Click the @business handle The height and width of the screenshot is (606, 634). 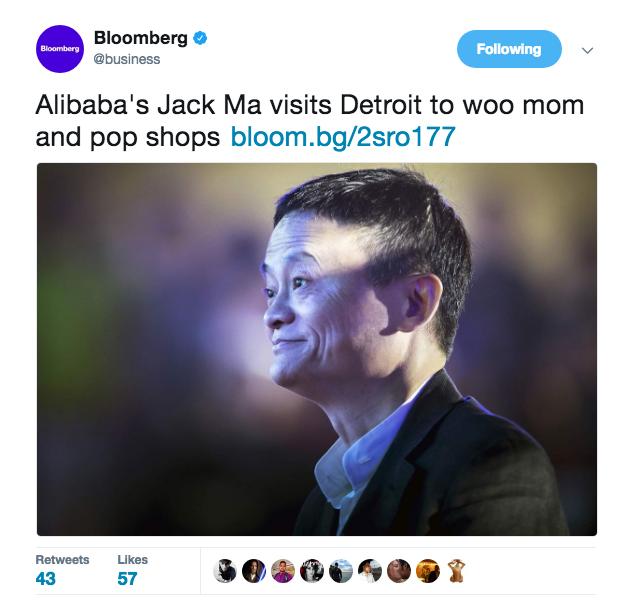coord(127,59)
